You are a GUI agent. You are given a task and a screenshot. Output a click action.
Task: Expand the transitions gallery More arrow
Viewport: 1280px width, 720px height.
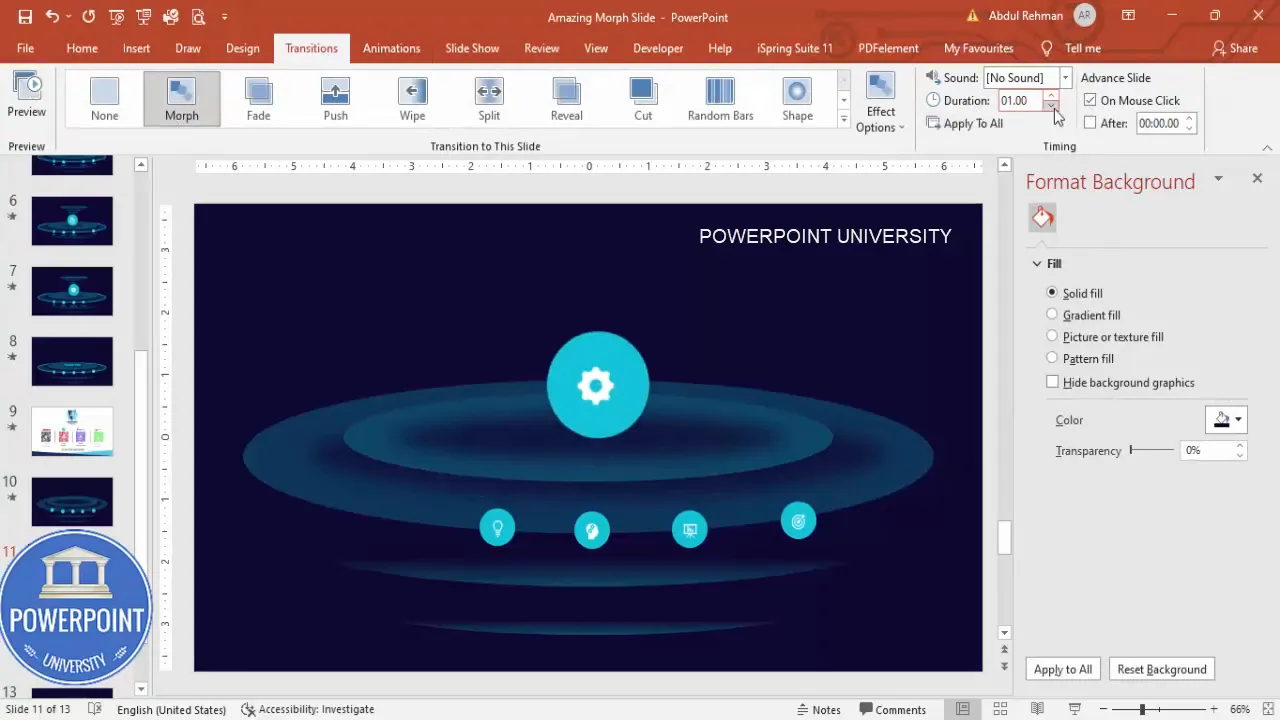tap(844, 120)
